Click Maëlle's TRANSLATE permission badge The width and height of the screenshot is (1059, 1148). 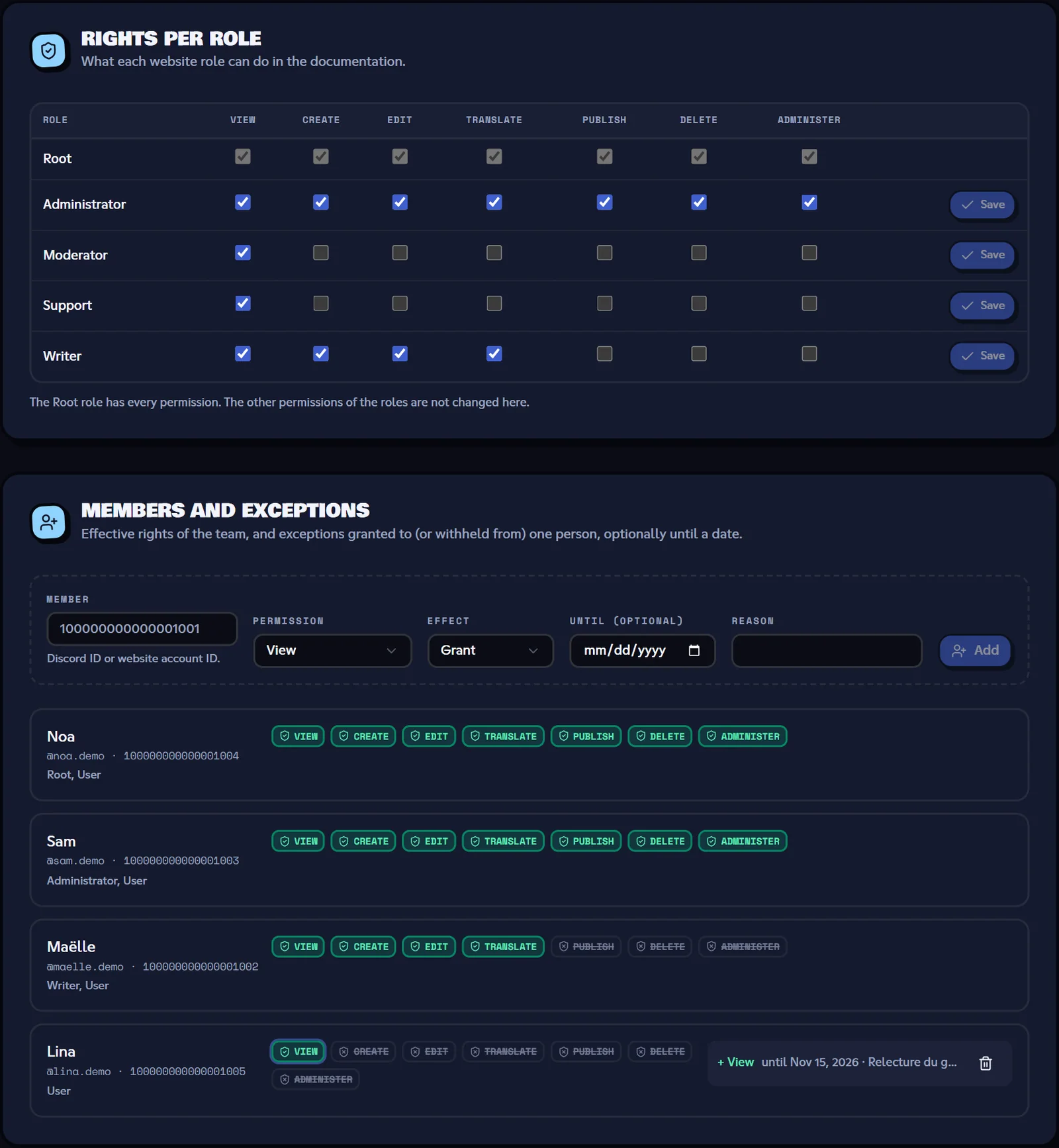(503, 947)
